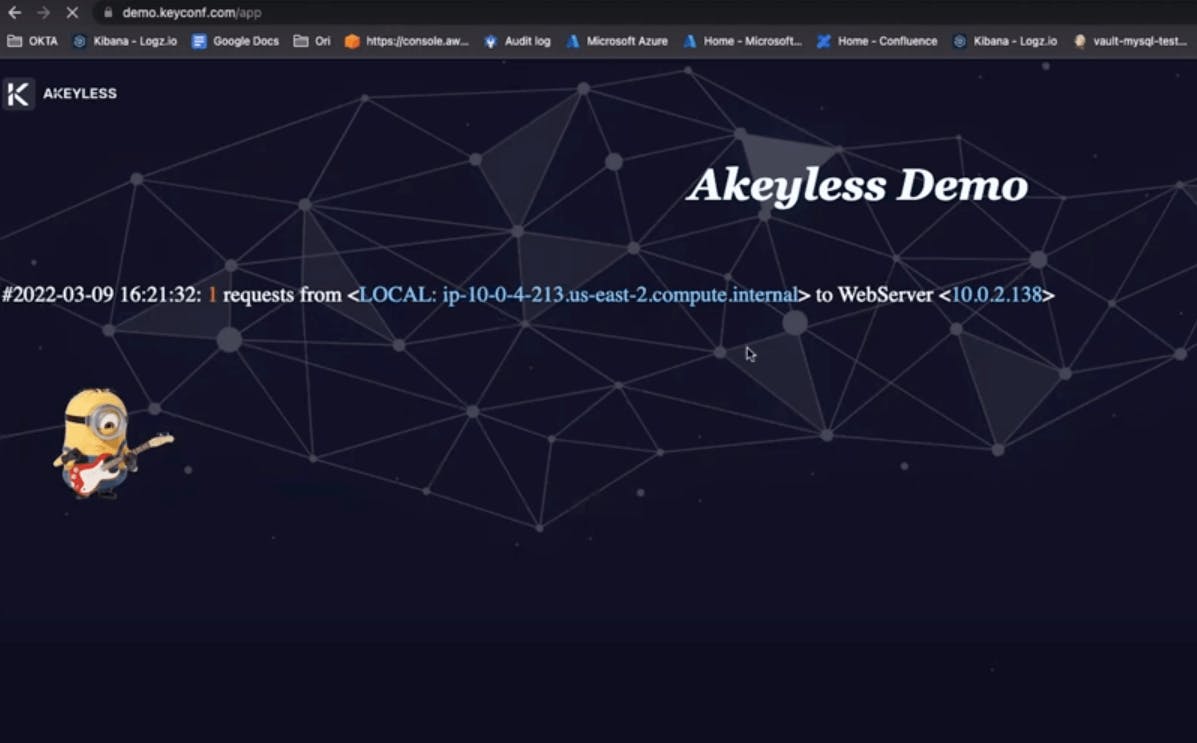Open the vault-mysql-test bookmark
Image resolution: width=1197 pixels, height=743 pixels.
pos(1130,42)
